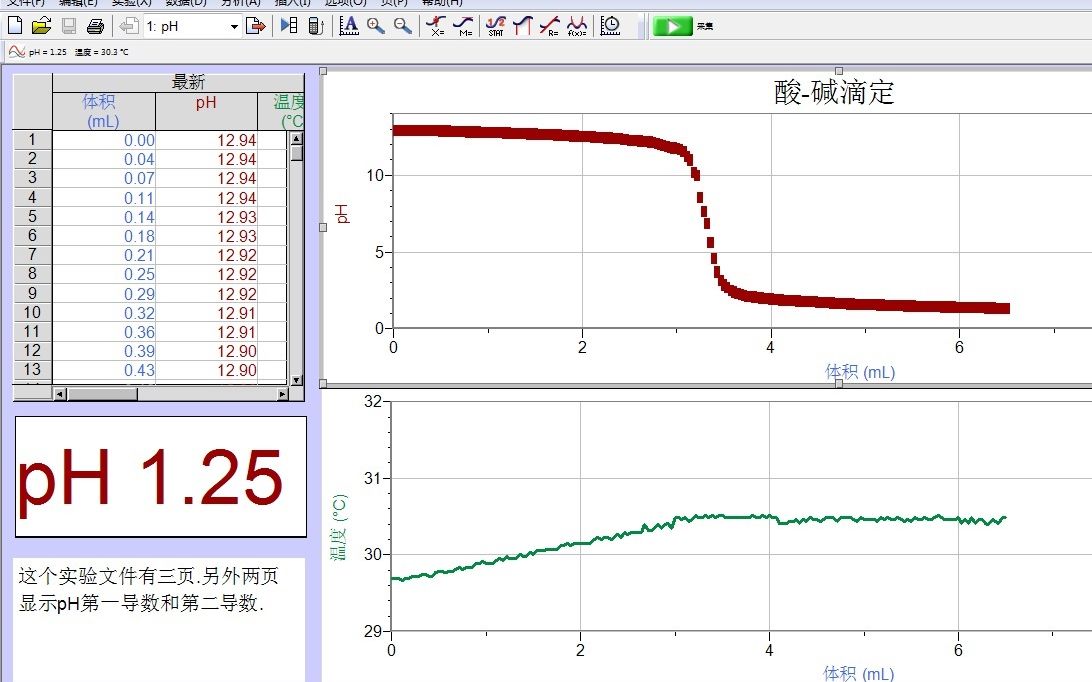Open the page selector dropdown showing 1: pH
Viewport: 1092px width, 682px height.
click(232, 25)
